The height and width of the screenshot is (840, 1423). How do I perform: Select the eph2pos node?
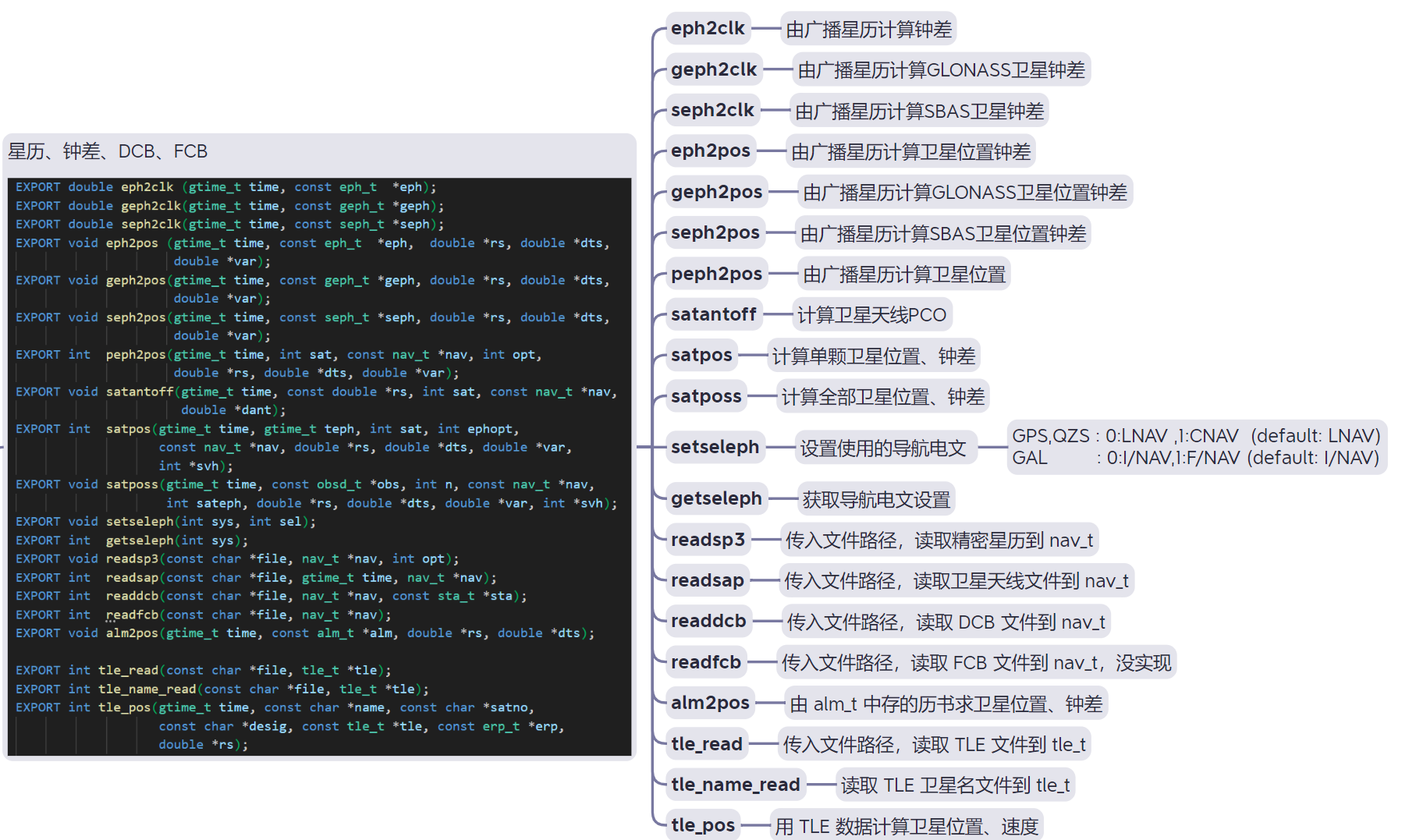(710, 151)
